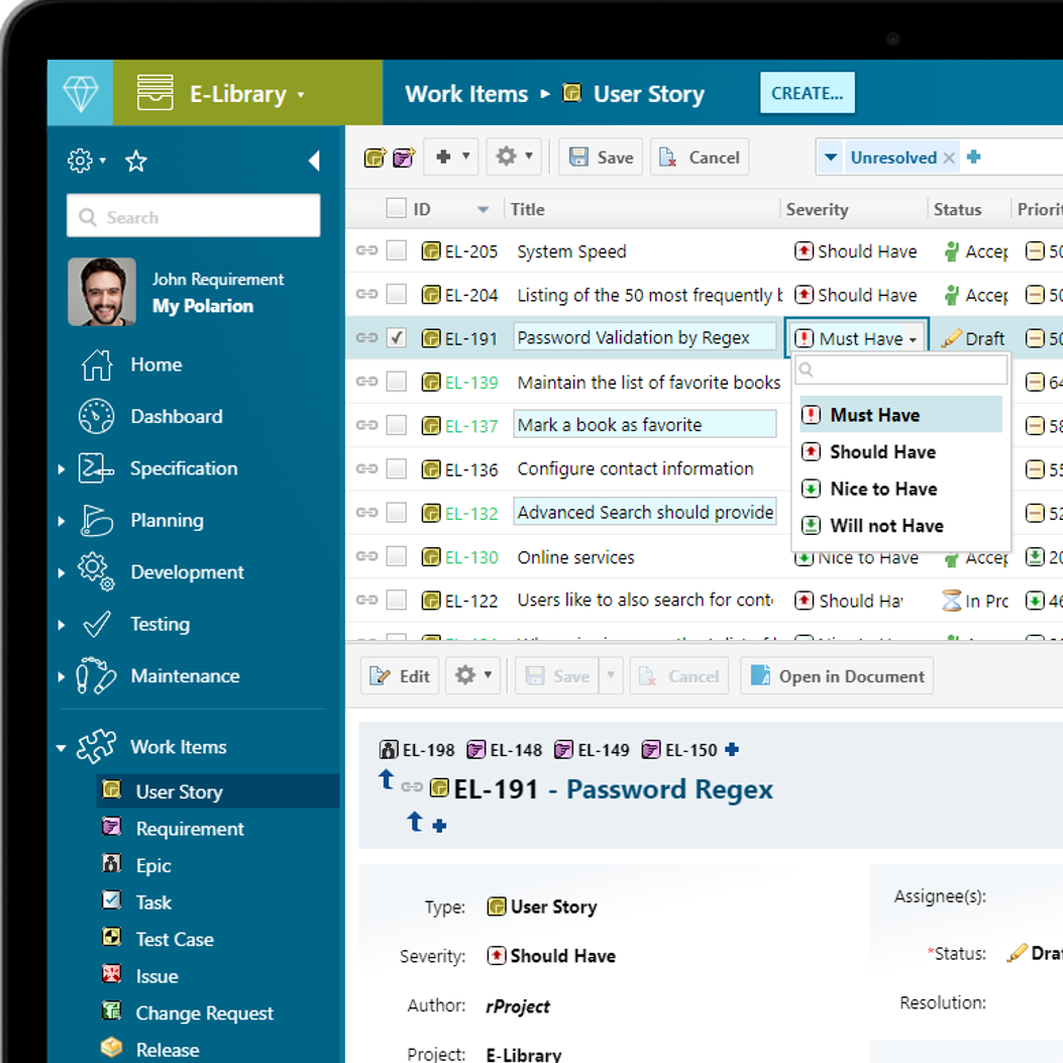Expand the Maintenance section arrow
The image size is (1063, 1063).
coord(61,677)
